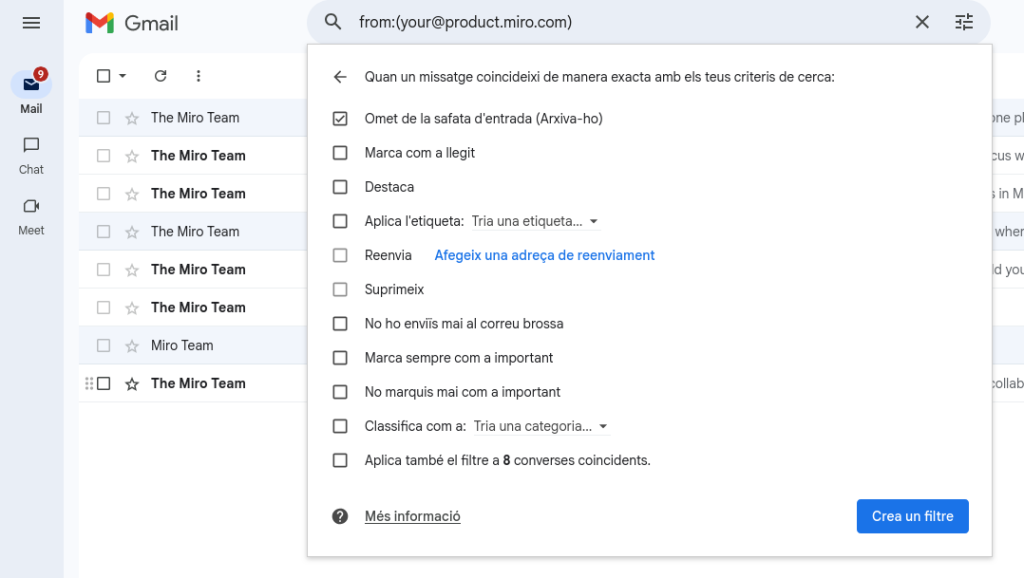This screenshot has width=1024, height=578.
Task: Expand 'Tria una etiqueta' dropdown
Action: click(535, 221)
